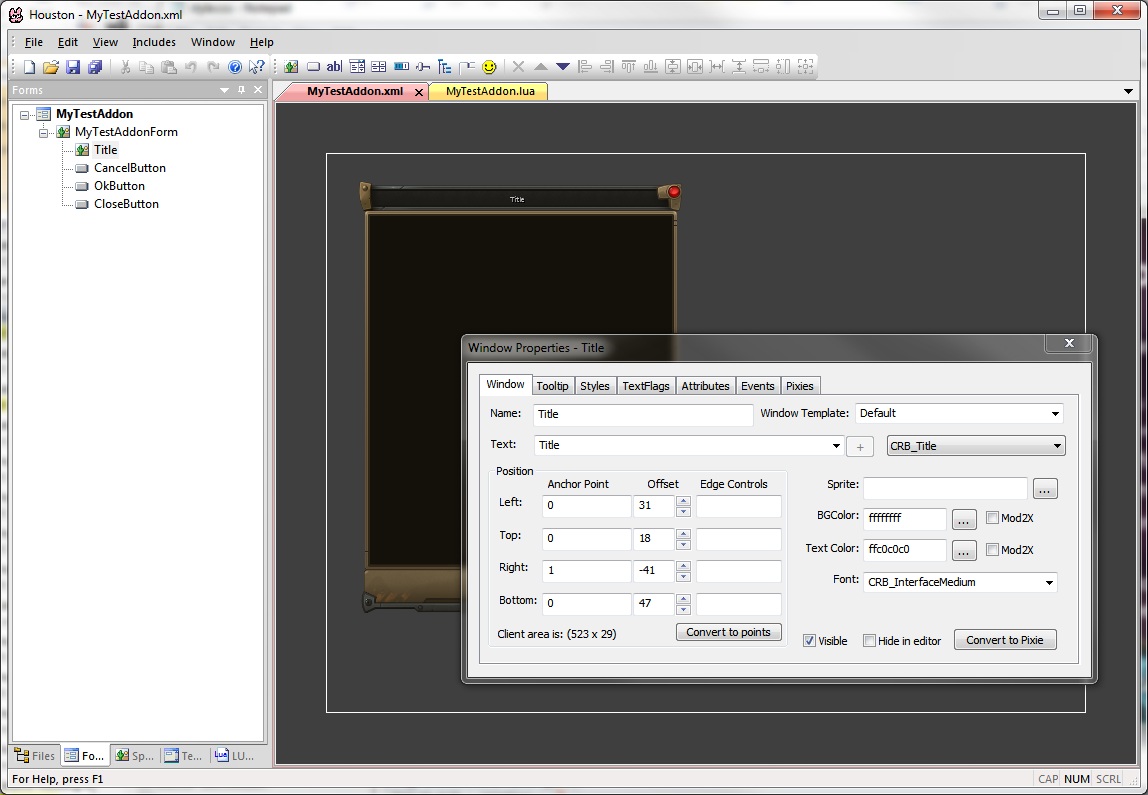Image resolution: width=1148 pixels, height=795 pixels.
Task: Delete the selected control with the X icon
Action: pyautogui.click(x=518, y=66)
